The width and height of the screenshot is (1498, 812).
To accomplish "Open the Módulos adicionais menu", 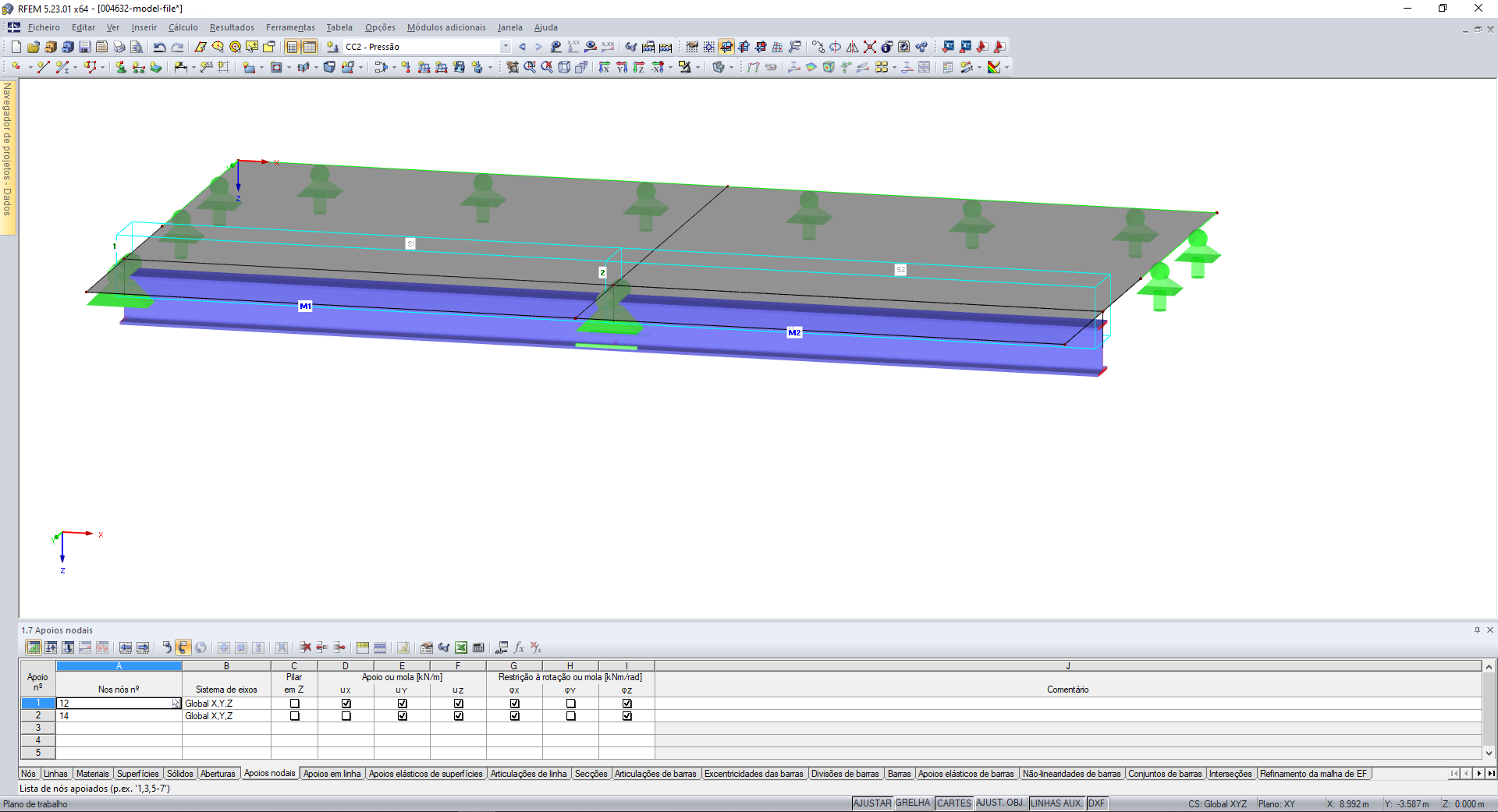I will pos(446,27).
